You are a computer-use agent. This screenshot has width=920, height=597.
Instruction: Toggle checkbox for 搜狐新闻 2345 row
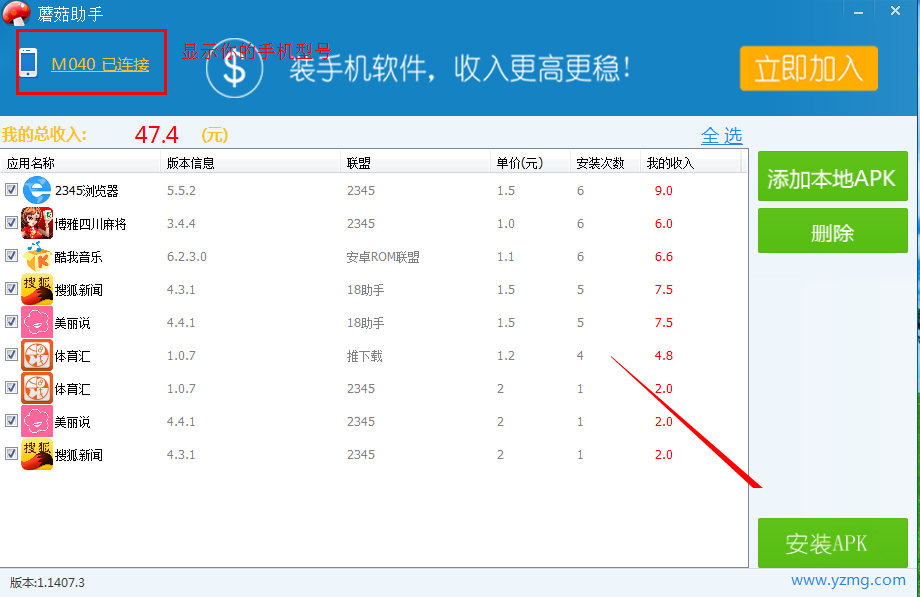tap(11, 453)
